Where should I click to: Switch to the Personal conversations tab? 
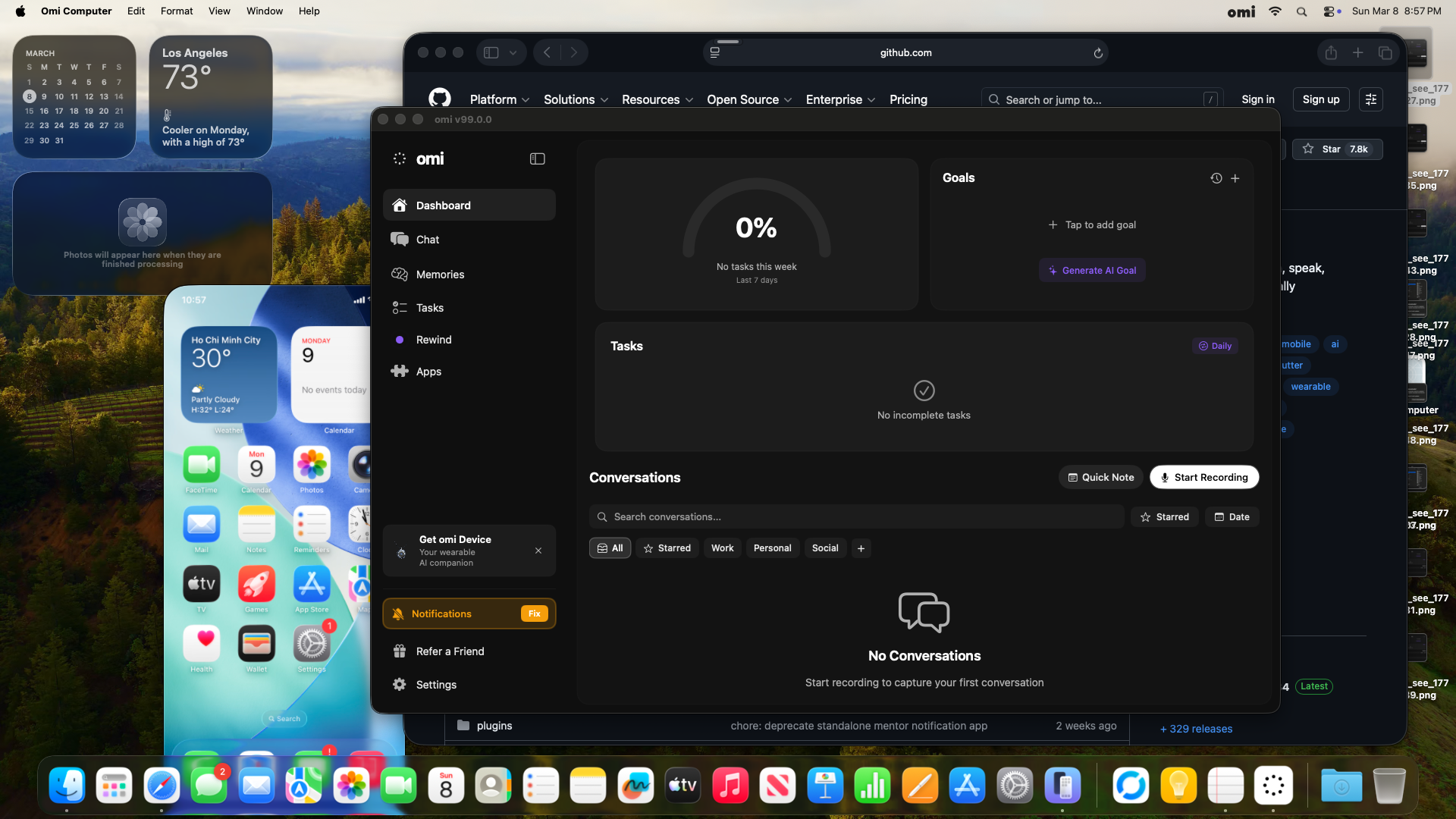(x=772, y=548)
